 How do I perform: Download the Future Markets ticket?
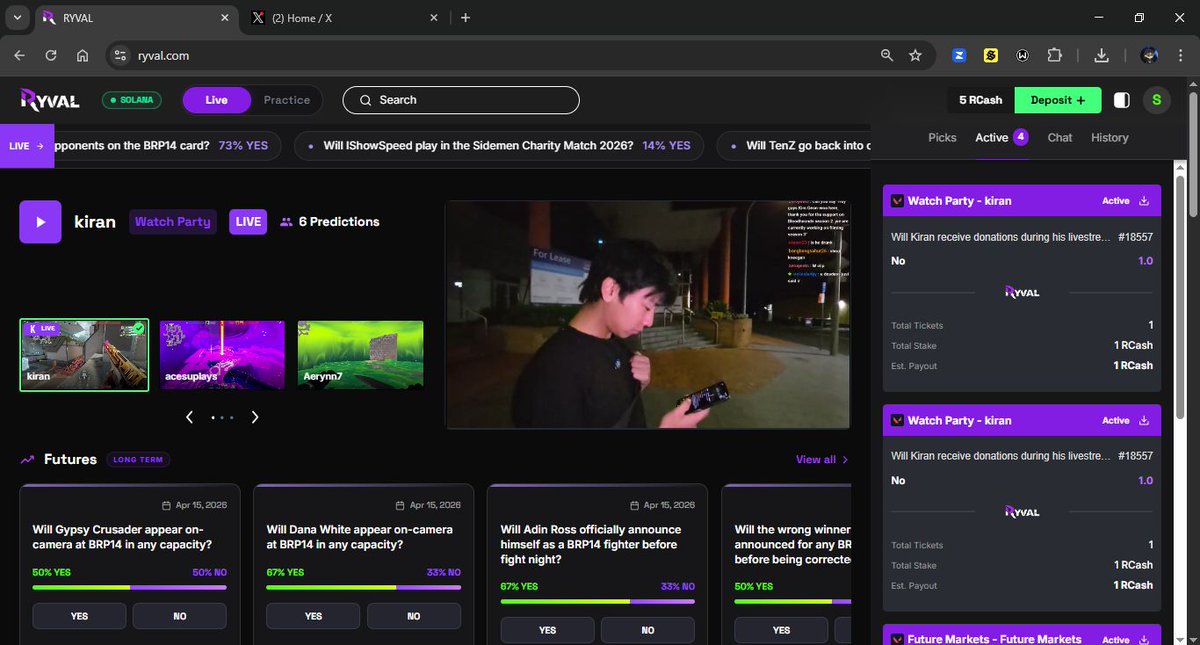tap(1144, 639)
